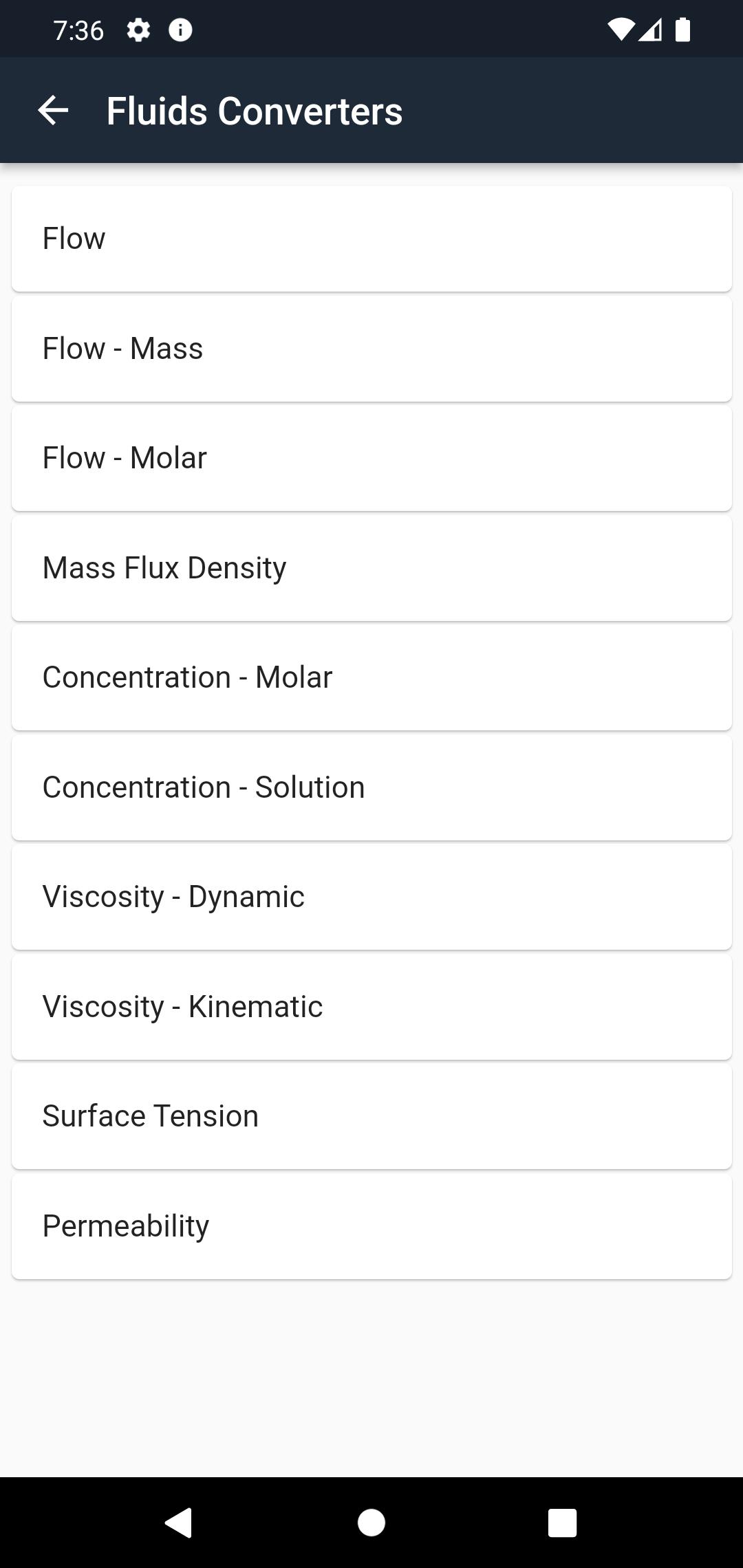Tap the recent apps square button

[x=562, y=1523]
